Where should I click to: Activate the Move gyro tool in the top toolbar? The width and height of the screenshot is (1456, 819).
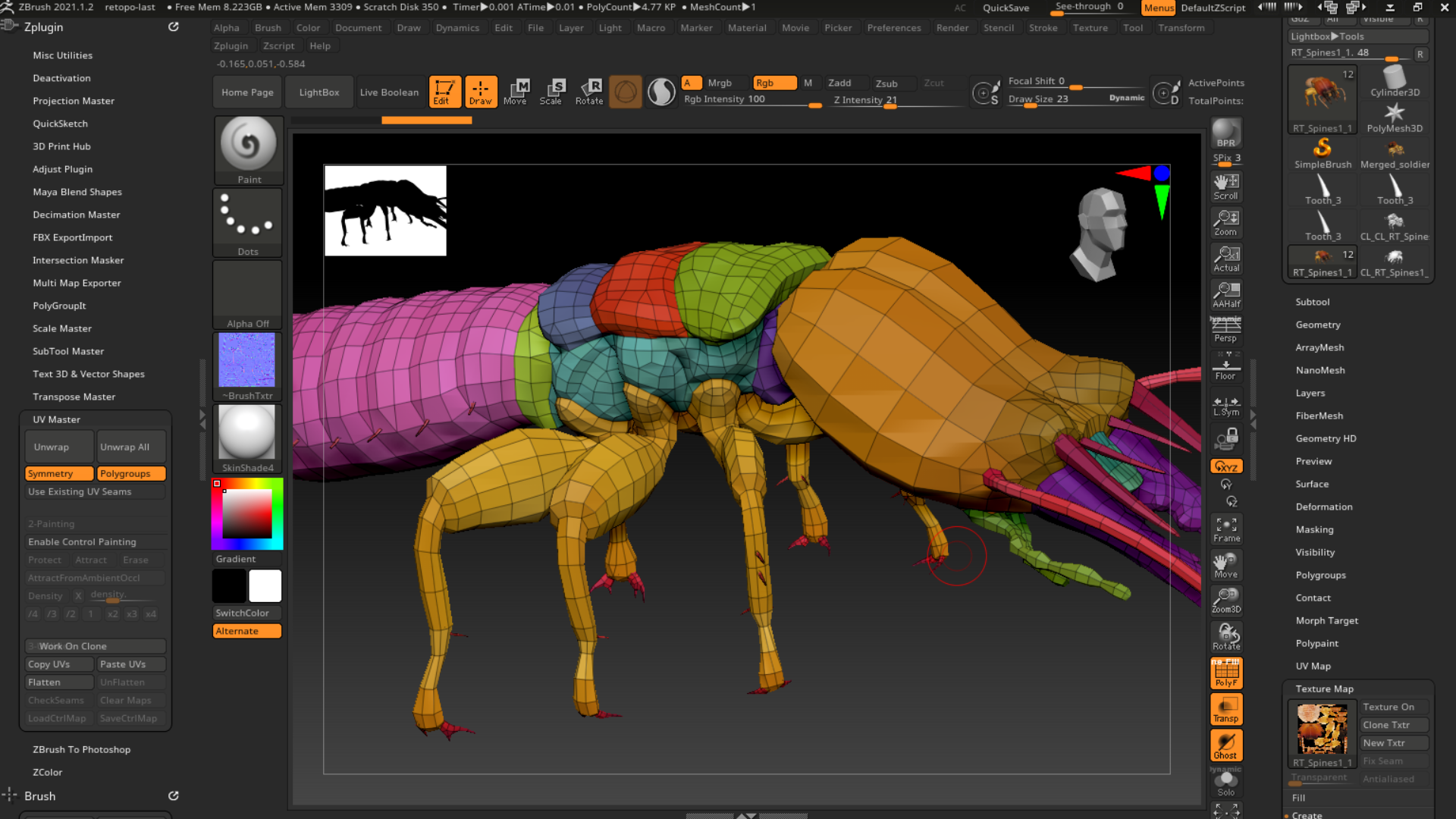point(517,92)
